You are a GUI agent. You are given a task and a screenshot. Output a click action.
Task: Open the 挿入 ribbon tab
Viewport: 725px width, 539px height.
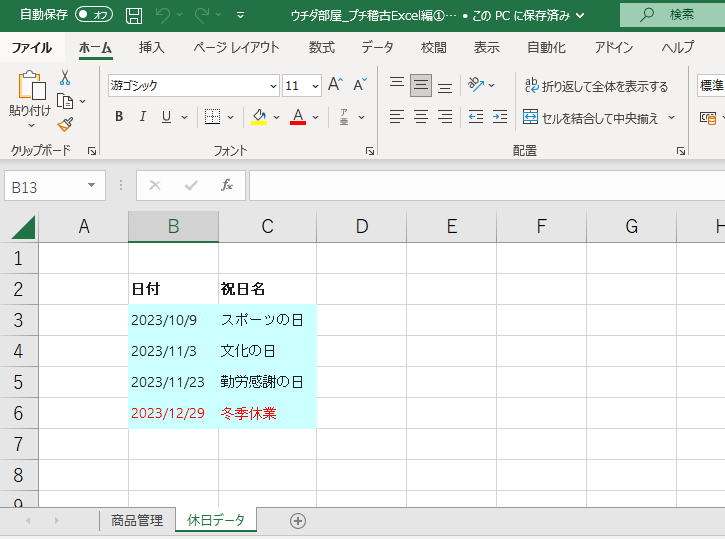coord(152,47)
